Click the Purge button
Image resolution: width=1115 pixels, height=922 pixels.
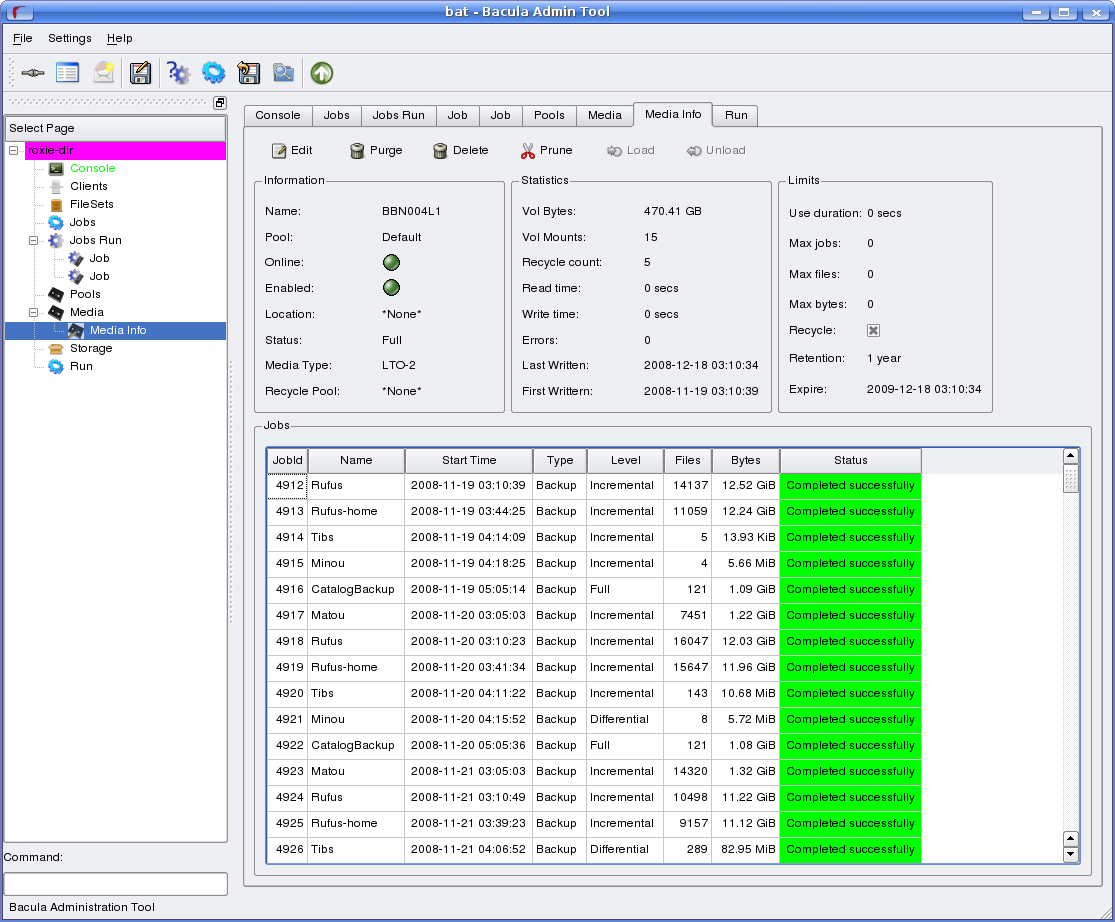tap(376, 150)
